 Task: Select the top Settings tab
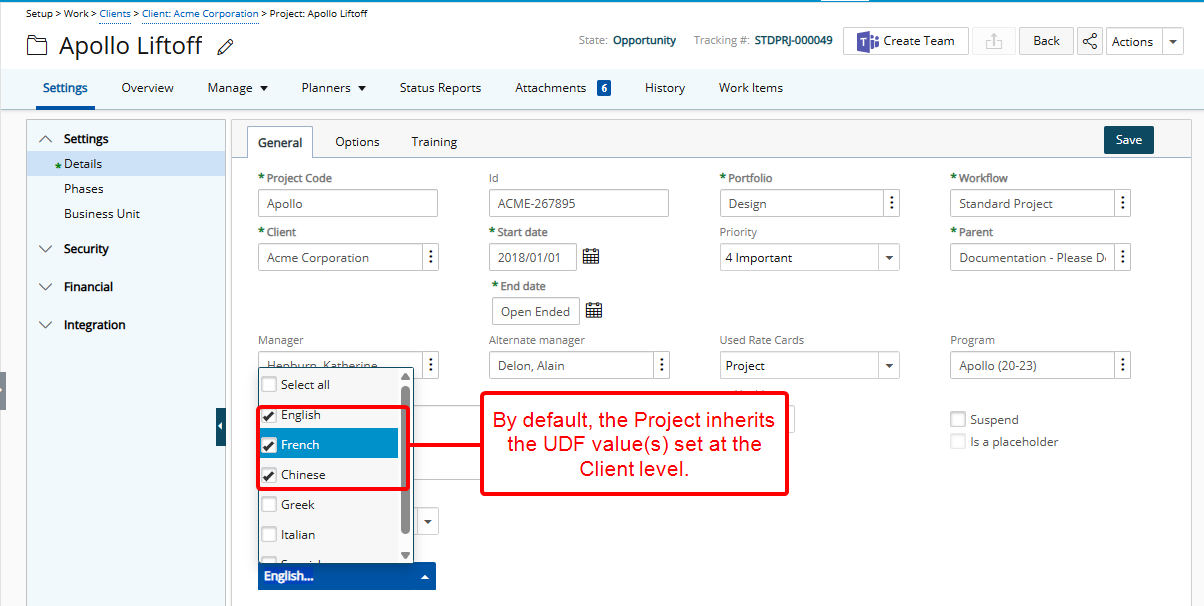tap(65, 88)
